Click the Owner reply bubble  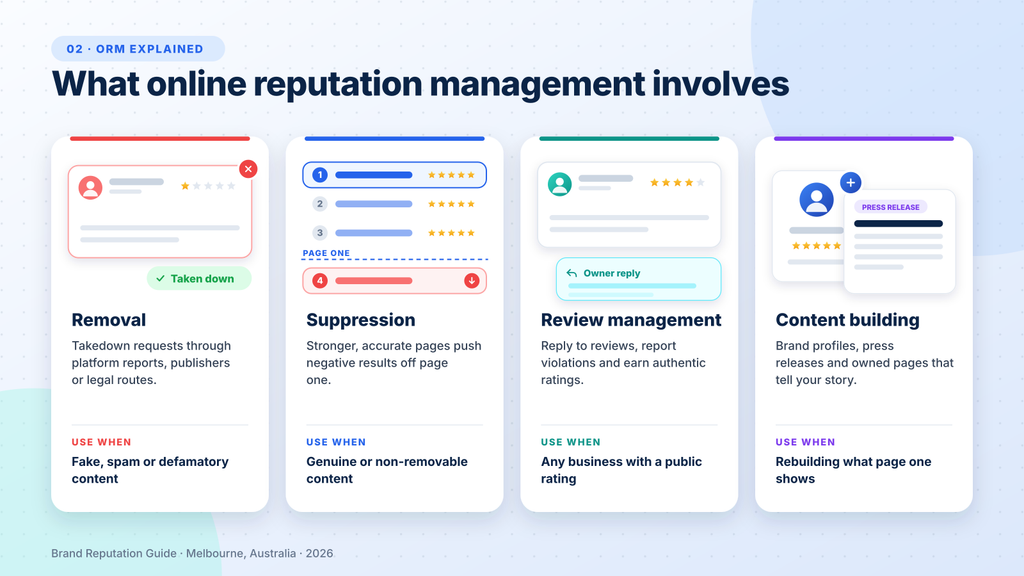pos(639,279)
